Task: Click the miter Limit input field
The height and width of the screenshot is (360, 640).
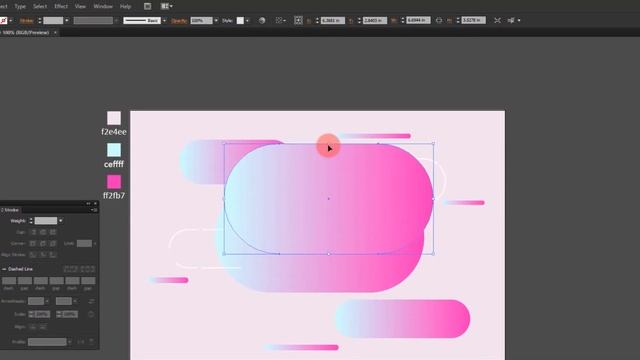Action: (x=84, y=243)
